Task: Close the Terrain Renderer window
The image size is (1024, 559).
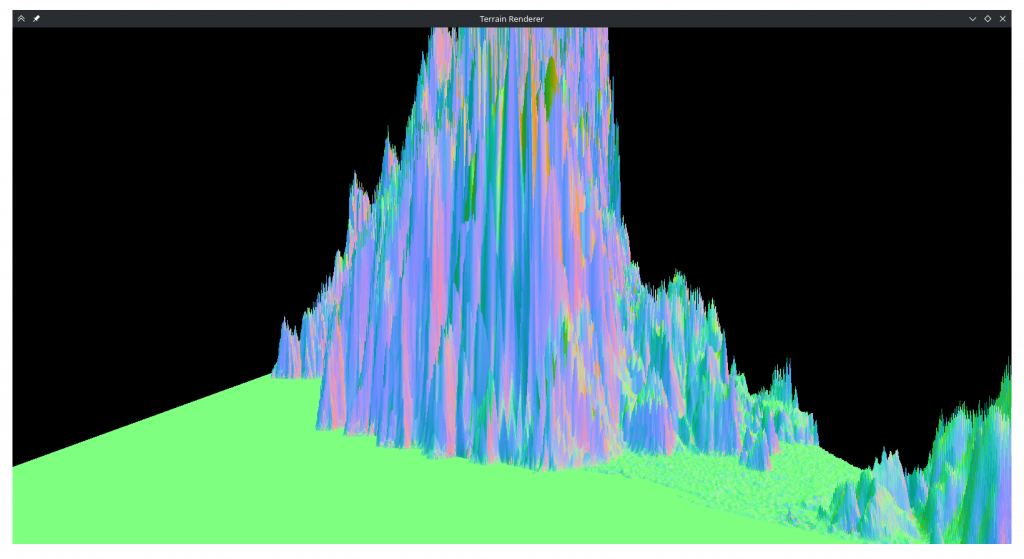Action: point(1003,18)
